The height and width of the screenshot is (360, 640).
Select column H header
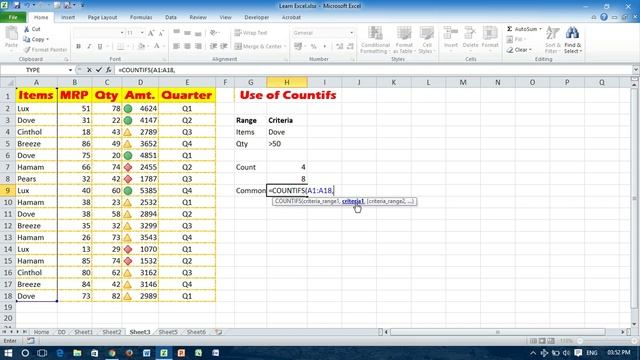click(x=287, y=82)
